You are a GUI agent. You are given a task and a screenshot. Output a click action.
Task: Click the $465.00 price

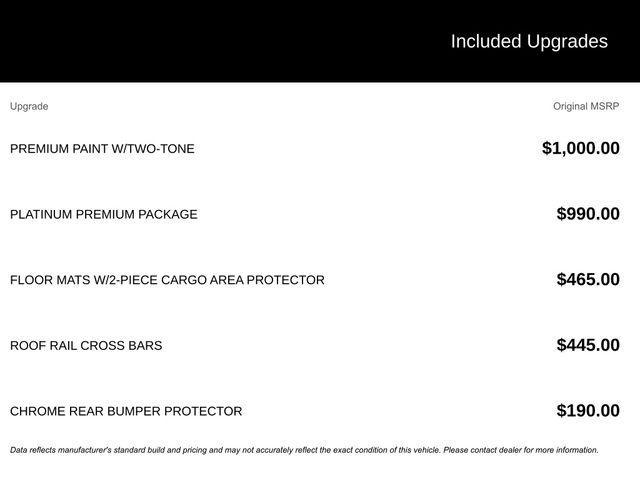(x=588, y=280)
